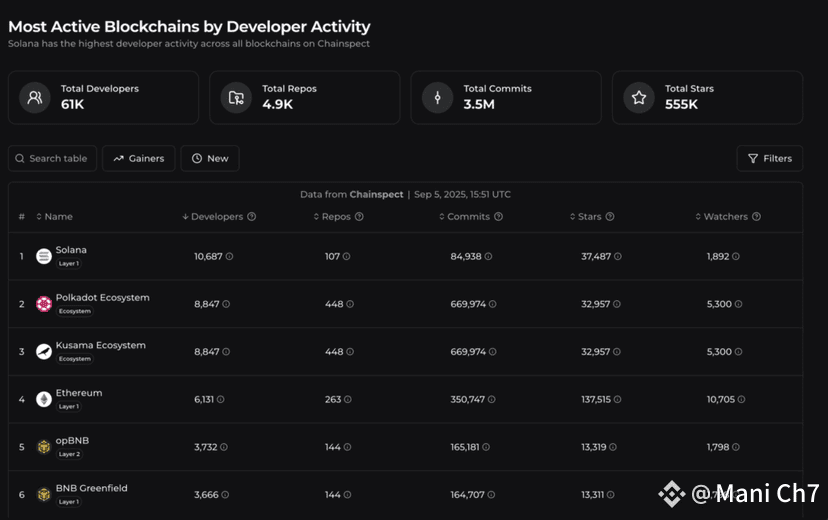Screen dimensions: 828x520
Task: Open the Filters button
Action: click(x=770, y=158)
